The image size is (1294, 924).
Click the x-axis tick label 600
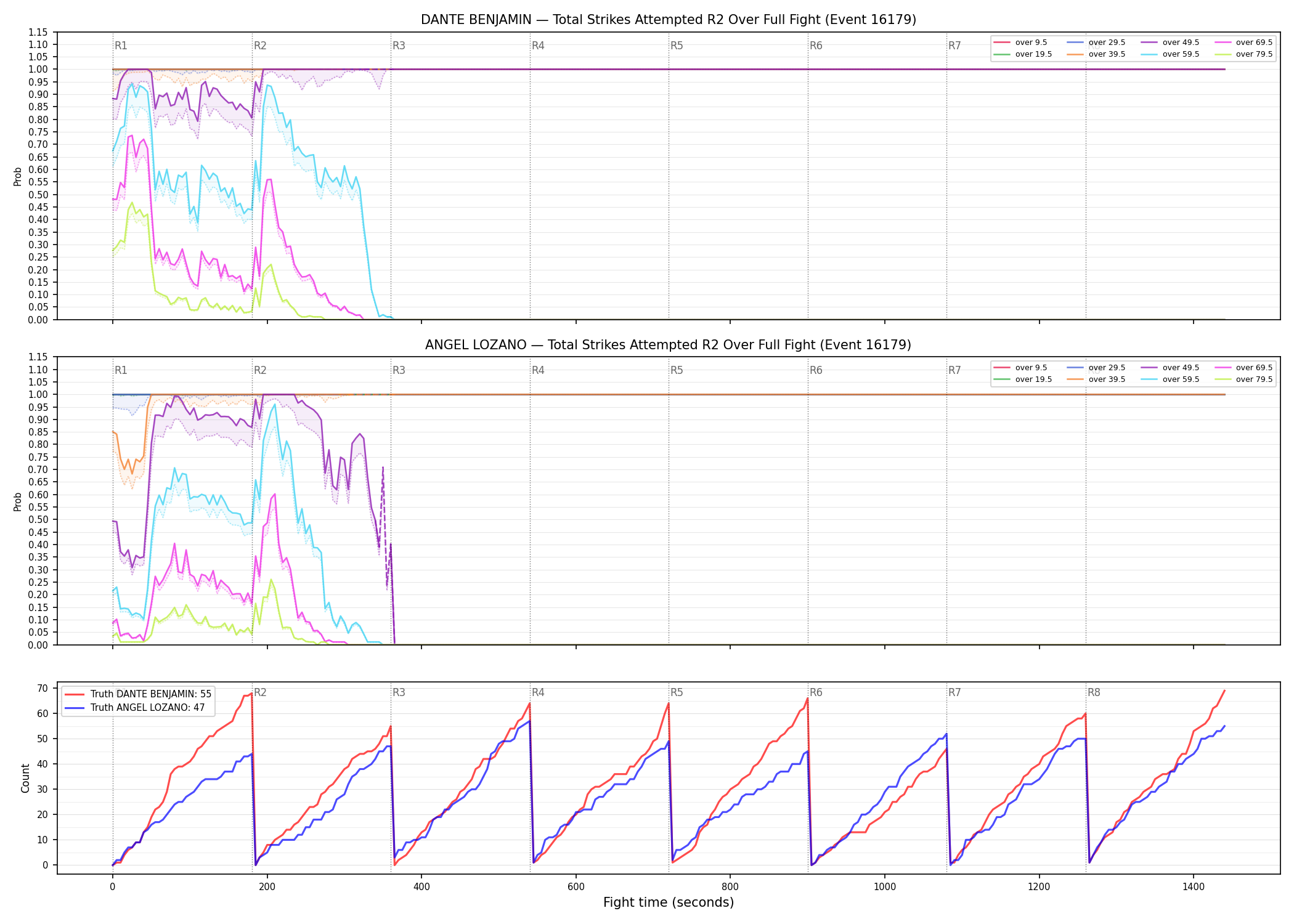pos(576,887)
